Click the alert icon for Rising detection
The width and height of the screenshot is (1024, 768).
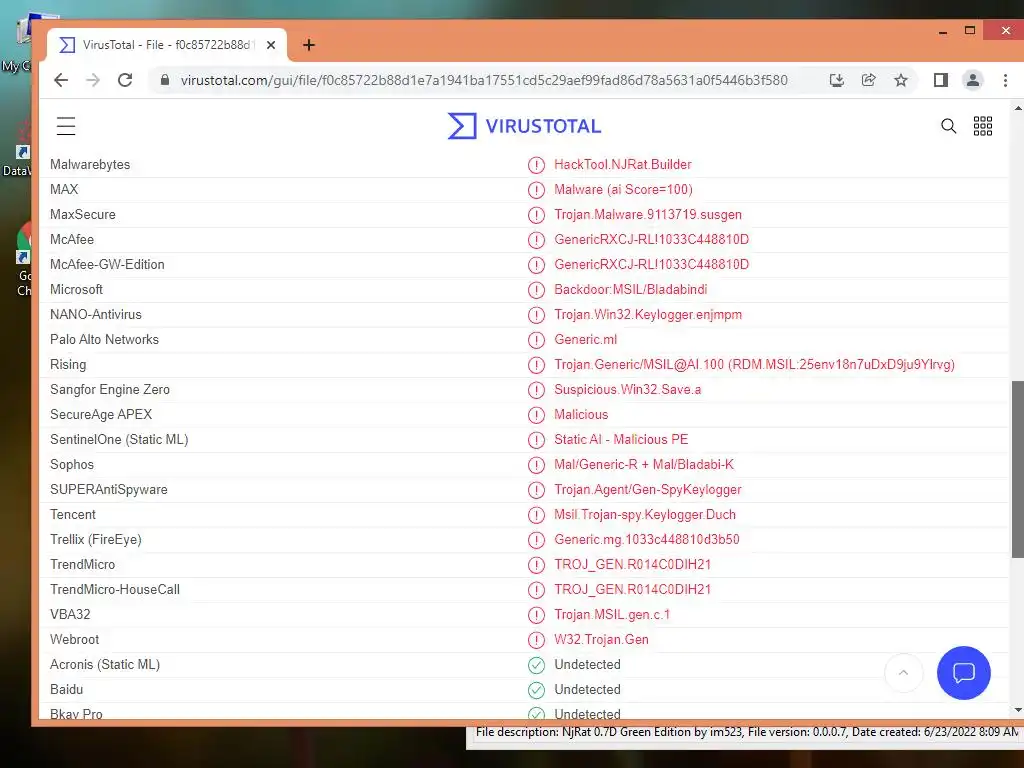[536, 365]
